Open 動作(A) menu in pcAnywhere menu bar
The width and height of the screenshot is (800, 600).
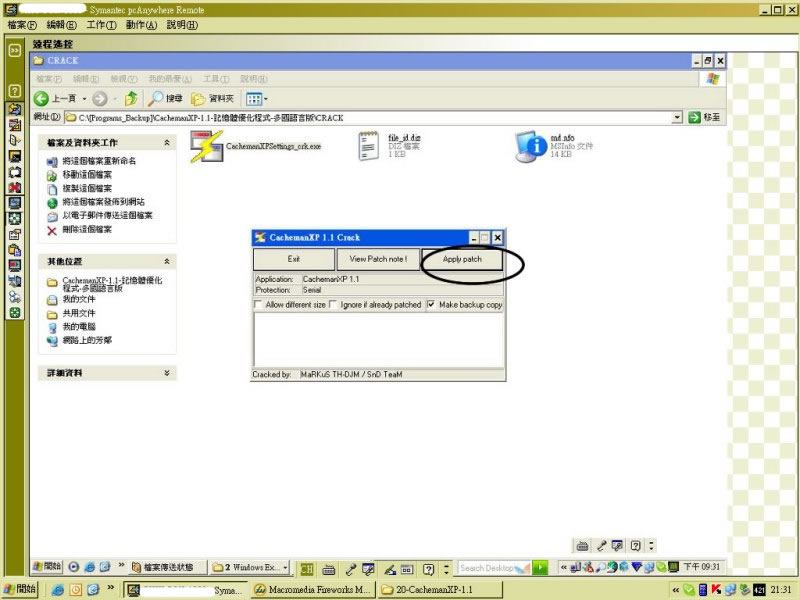click(141, 25)
